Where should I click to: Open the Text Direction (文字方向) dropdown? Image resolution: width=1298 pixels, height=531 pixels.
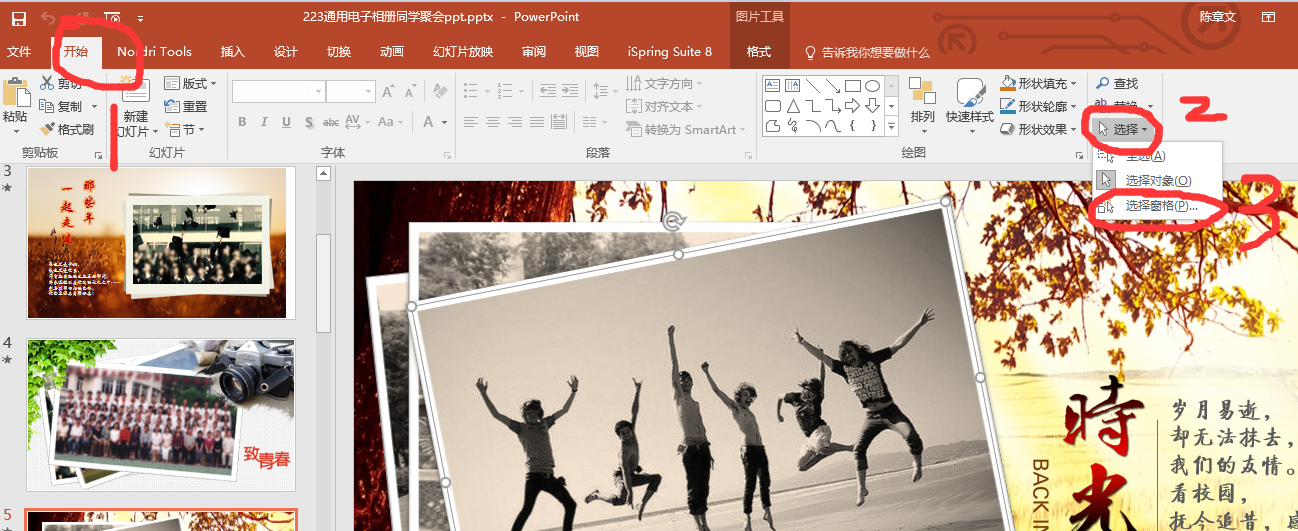665,84
